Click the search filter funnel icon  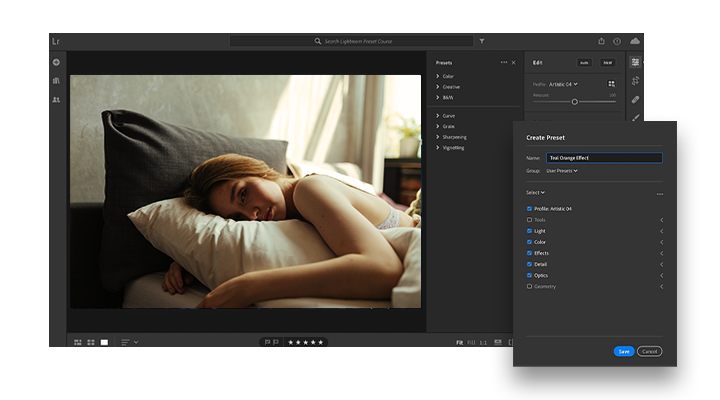click(x=481, y=42)
